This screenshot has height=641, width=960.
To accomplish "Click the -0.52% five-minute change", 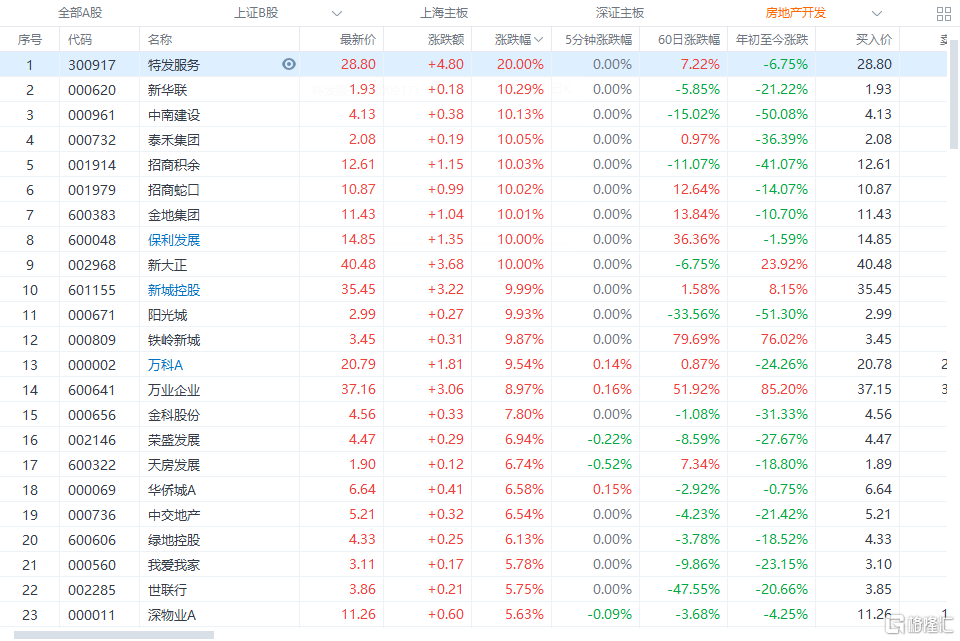I will point(609,465).
